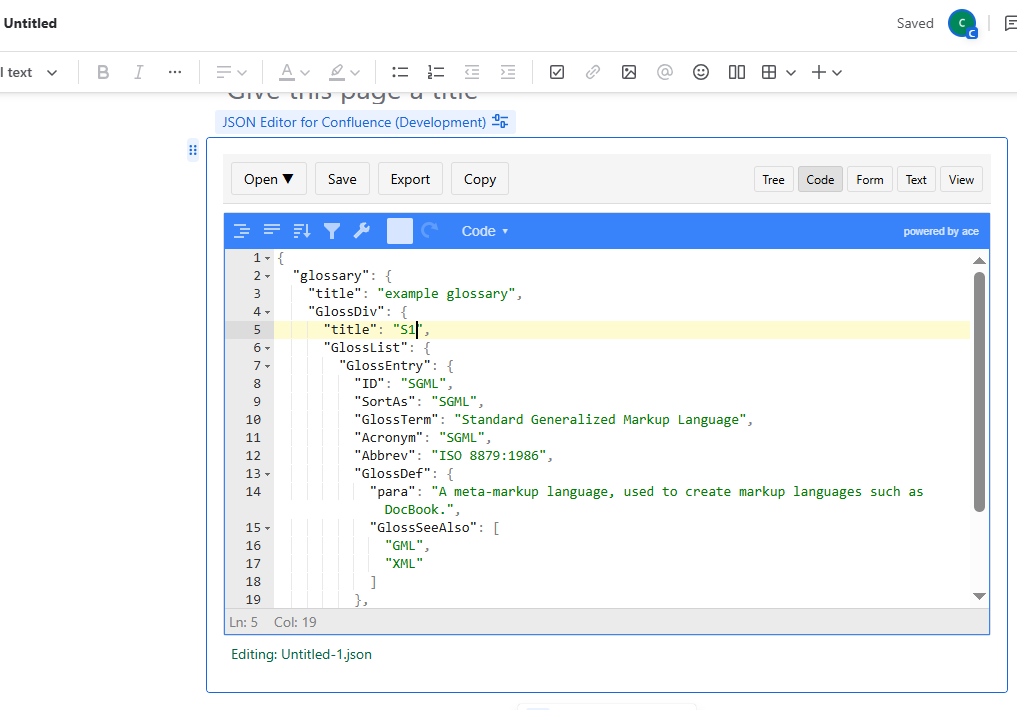The width and height of the screenshot is (1017, 710).
Task: Open text style dropdown
Action: [29, 72]
